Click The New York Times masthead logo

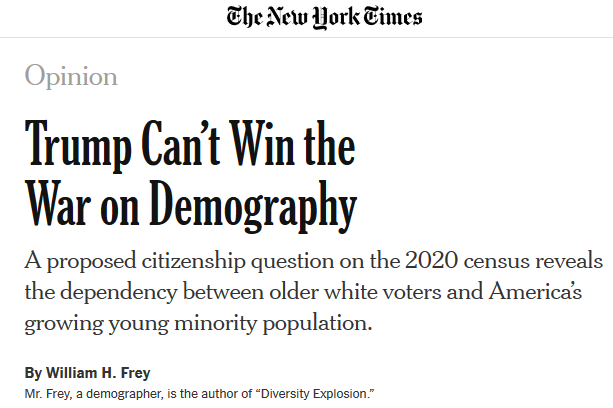(x=324, y=18)
